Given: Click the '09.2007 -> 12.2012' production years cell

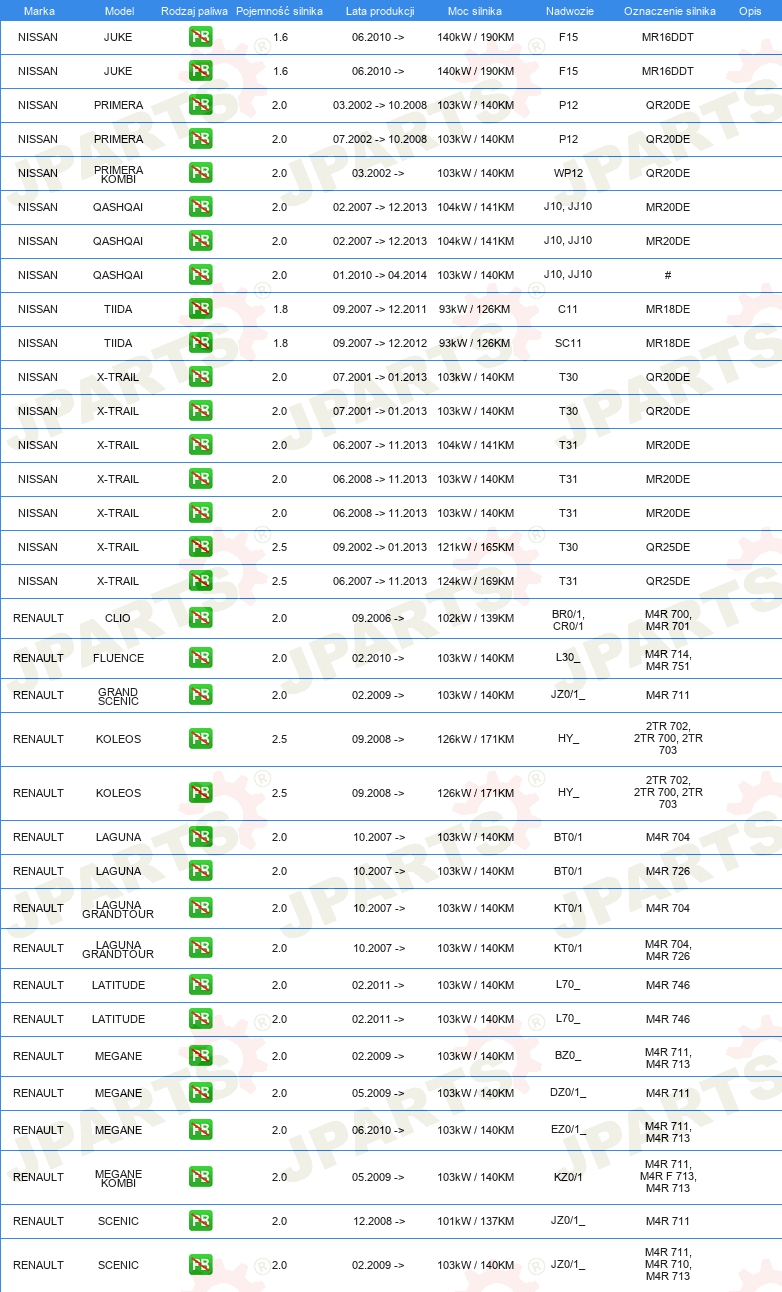Looking at the screenshot, I should (380, 343).
